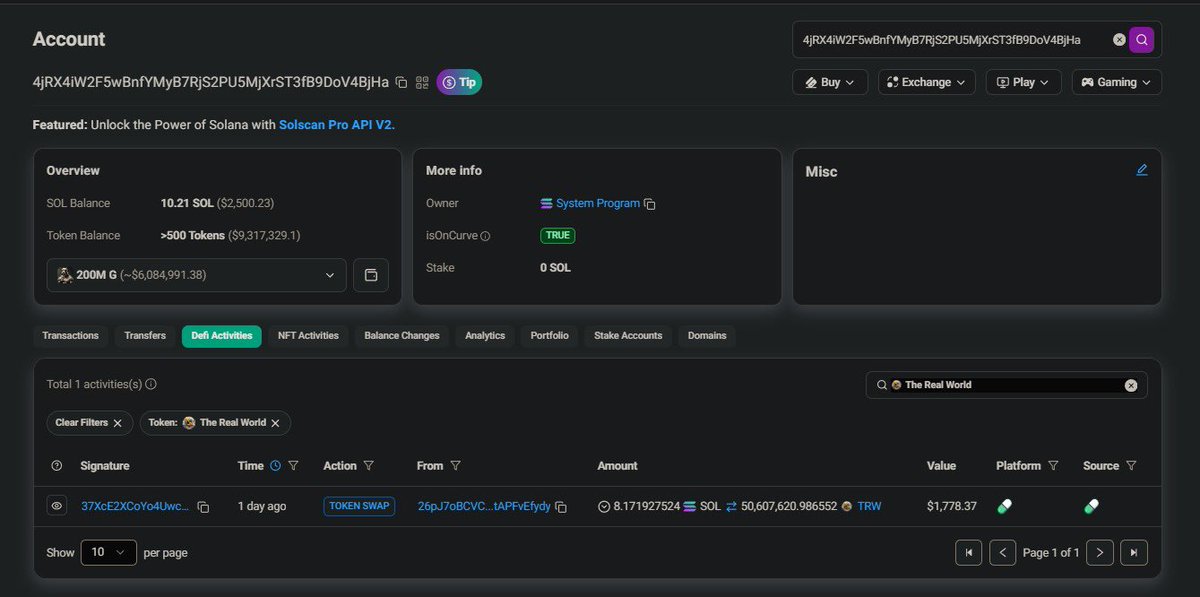
Task: Open the NFT Activities tab
Action: (308, 336)
